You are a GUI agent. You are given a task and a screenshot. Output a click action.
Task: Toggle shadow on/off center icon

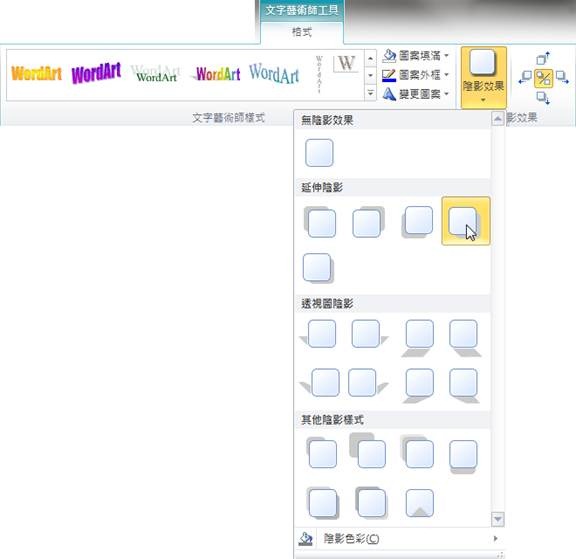tap(543, 78)
